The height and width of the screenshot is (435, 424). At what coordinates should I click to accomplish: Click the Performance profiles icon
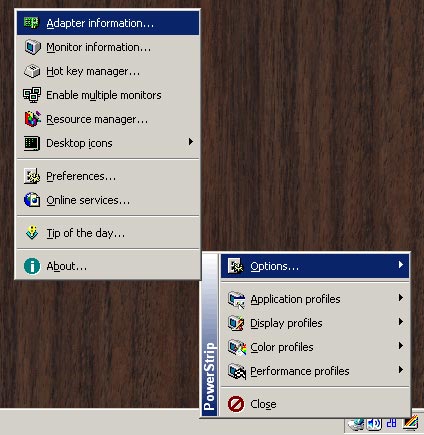coord(237,371)
